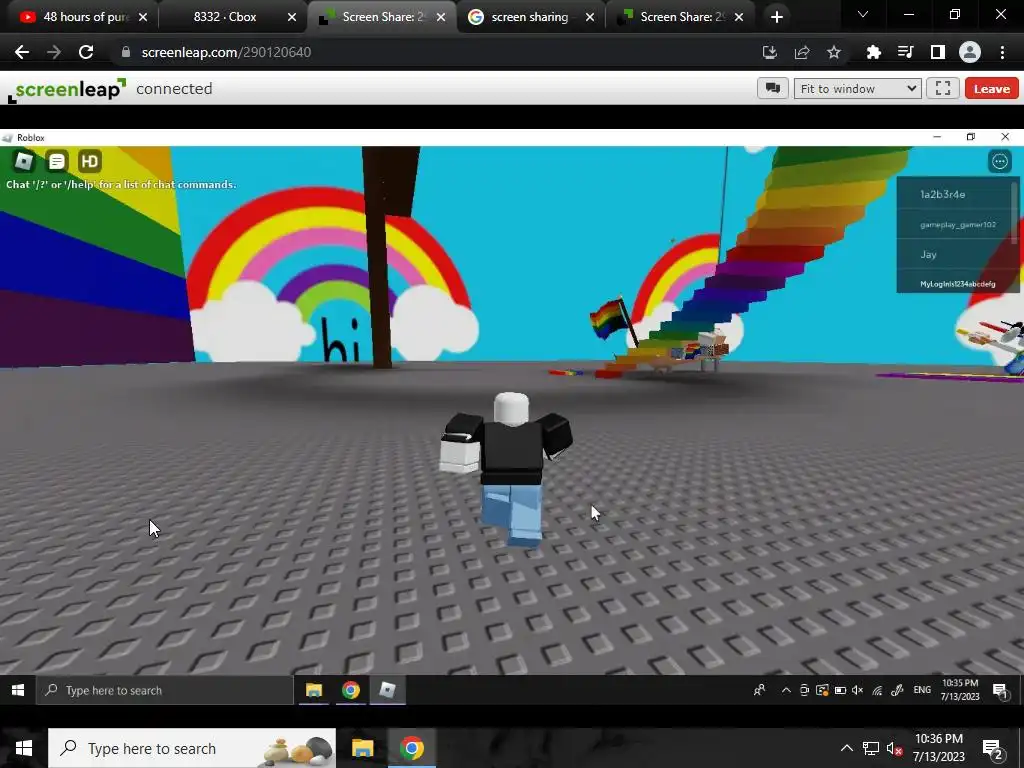Switch to the inactive Screen Share tab
This screenshot has height=768, width=1024.
tap(679, 17)
